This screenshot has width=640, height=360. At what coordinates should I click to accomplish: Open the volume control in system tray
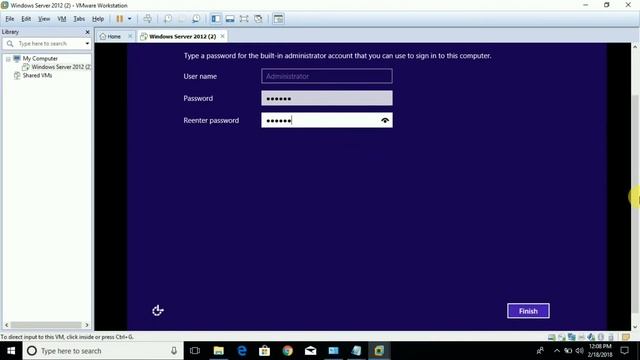[x=580, y=351]
